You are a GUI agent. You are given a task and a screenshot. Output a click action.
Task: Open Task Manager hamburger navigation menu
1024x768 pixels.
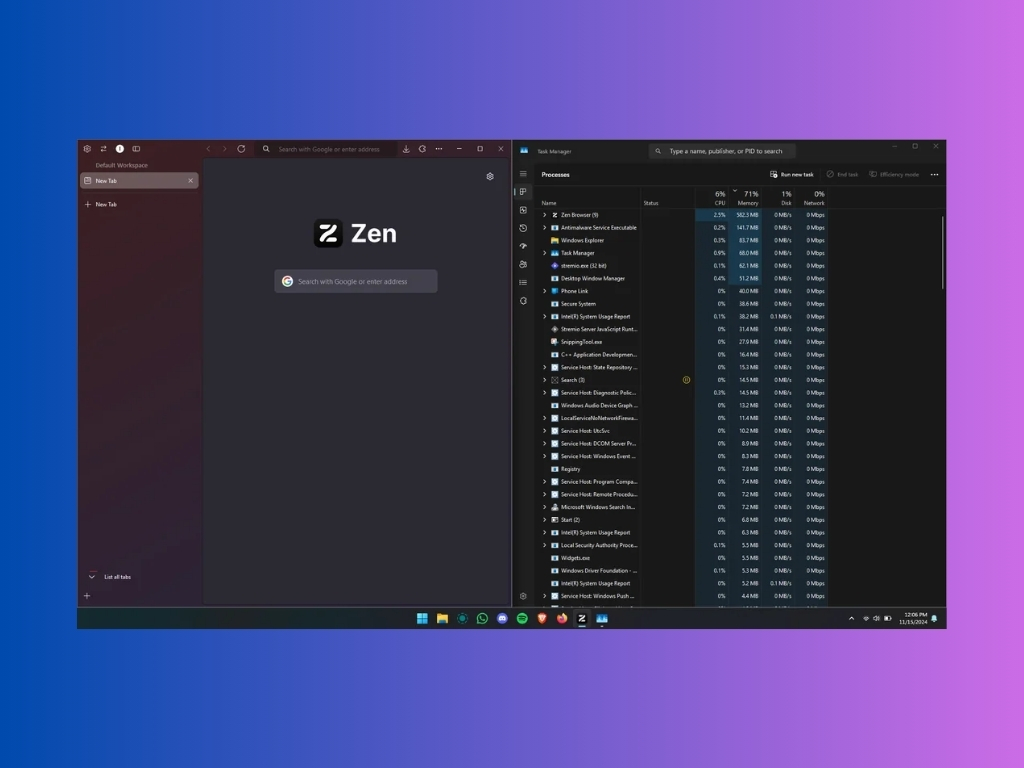coord(523,174)
